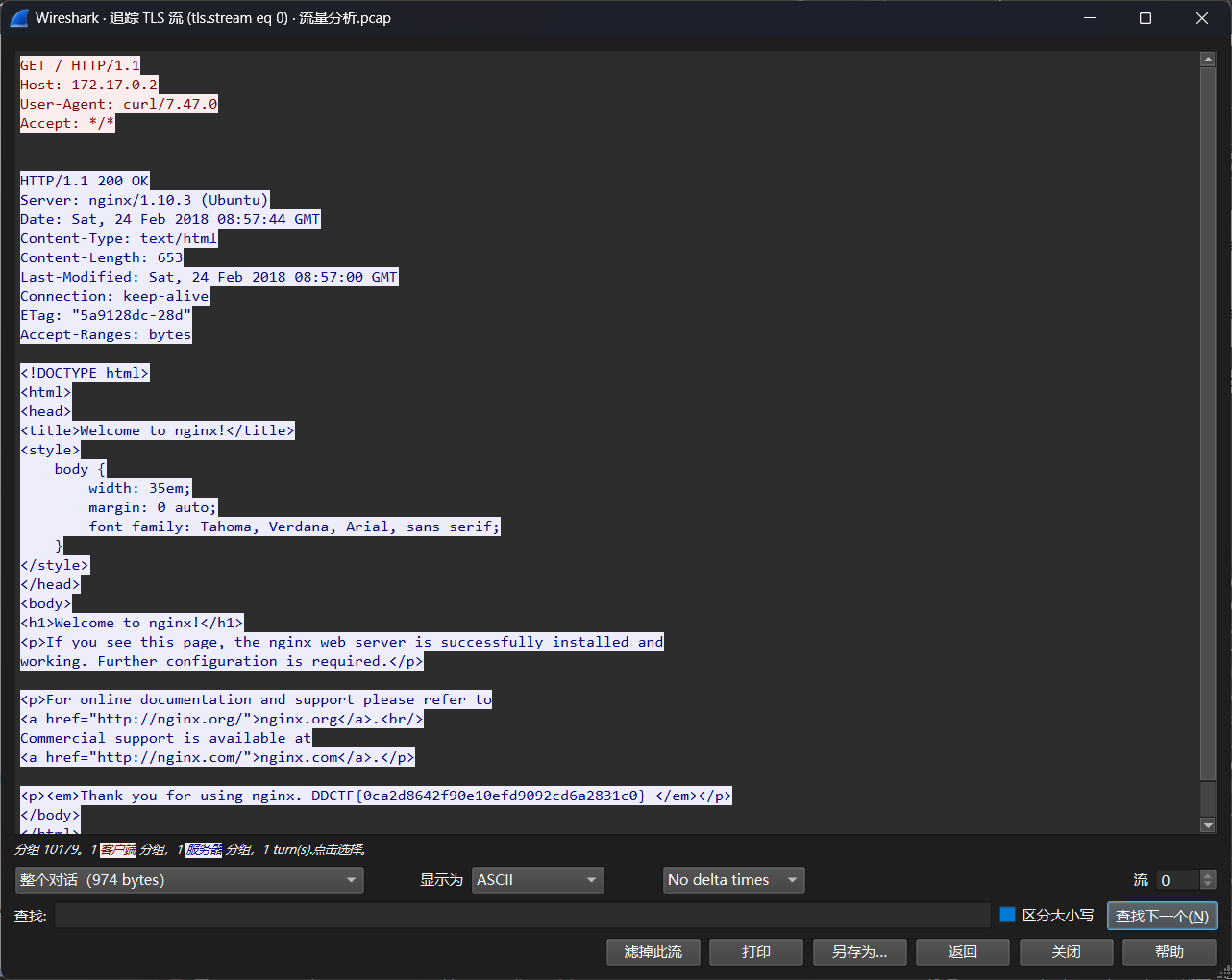This screenshot has width=1232, height=980.
Task: Click the 另存为... save as button
Action: point(859,952)
